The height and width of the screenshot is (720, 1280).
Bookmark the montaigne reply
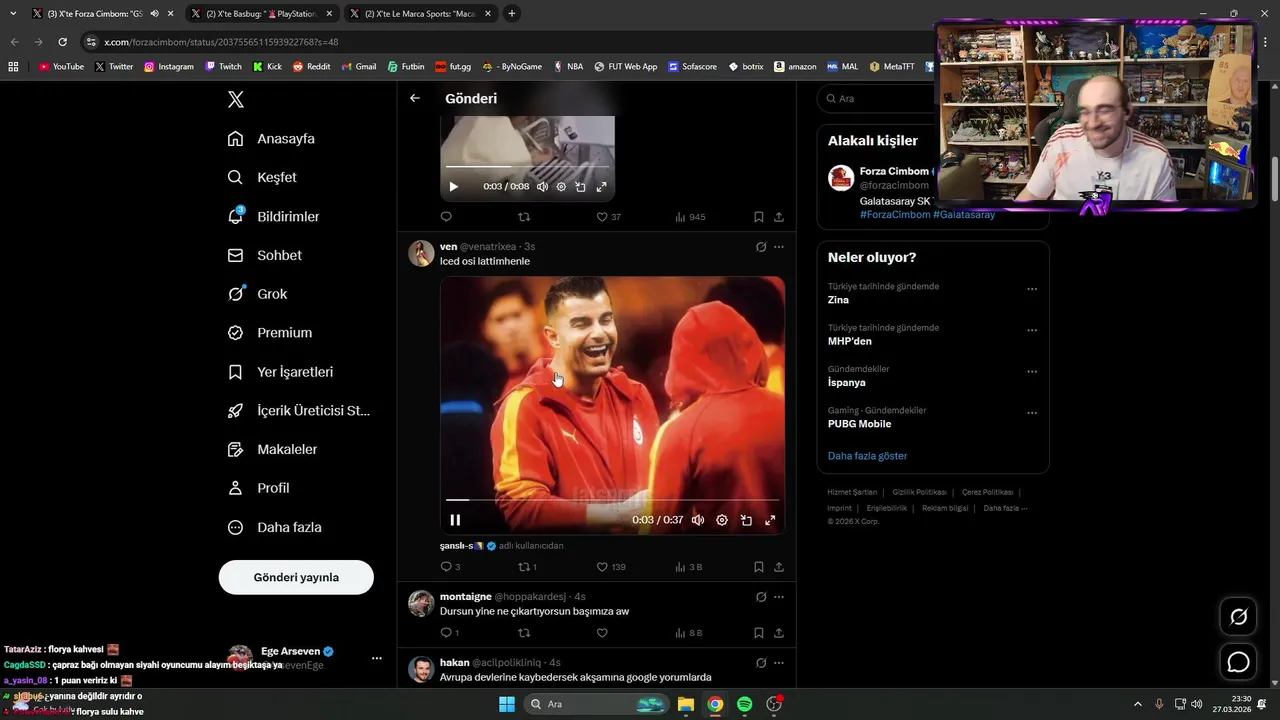point(759,633)
